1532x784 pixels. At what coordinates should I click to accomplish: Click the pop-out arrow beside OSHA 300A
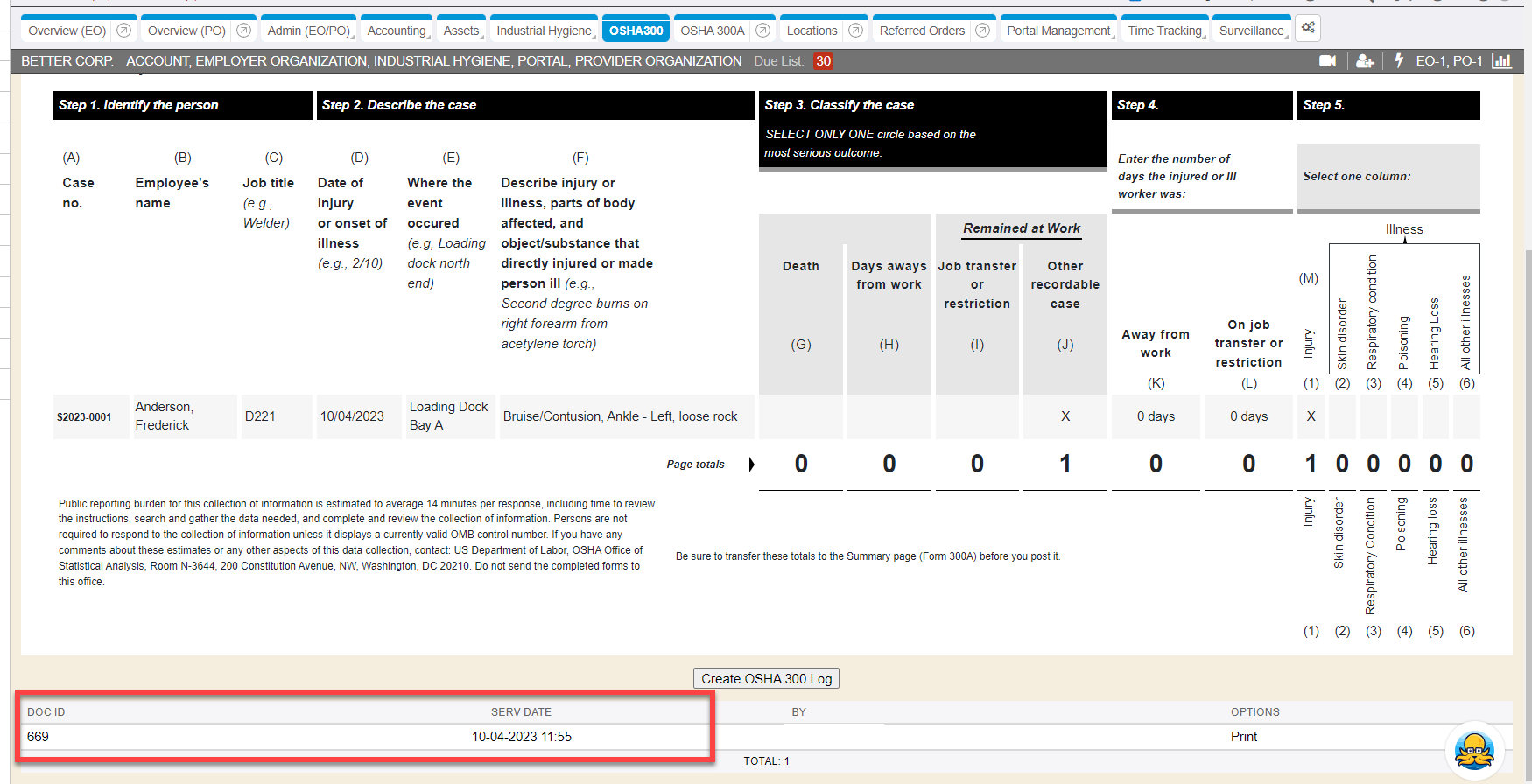(762, 31)
